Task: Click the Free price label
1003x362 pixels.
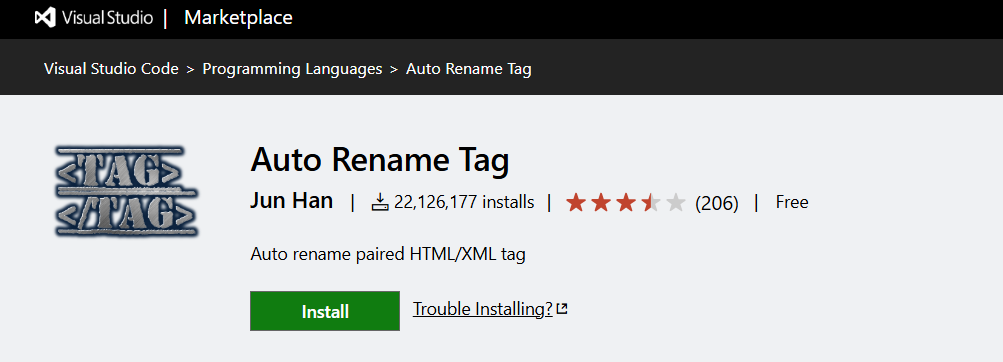Action: [792, 203]
